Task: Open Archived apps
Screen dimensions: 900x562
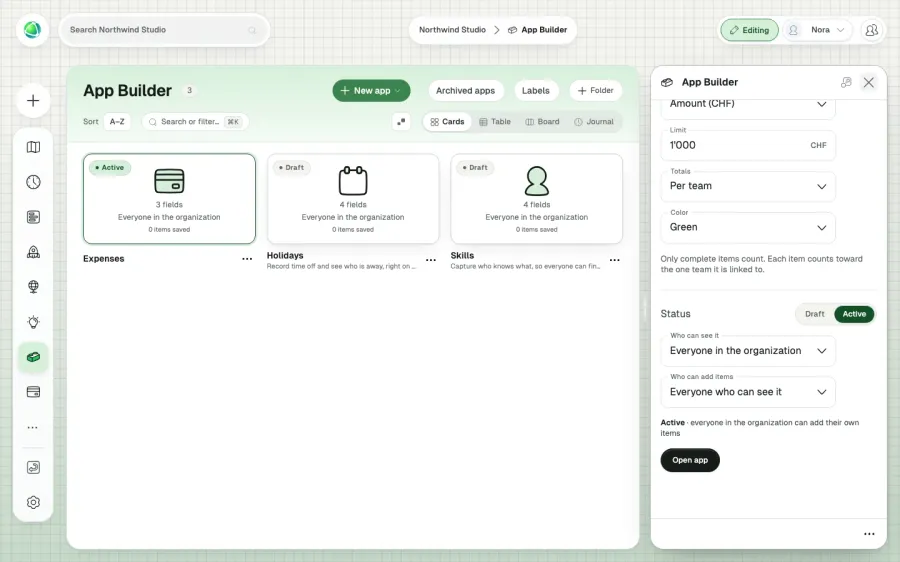Action: pyautogui.click(x=465, y=91)
